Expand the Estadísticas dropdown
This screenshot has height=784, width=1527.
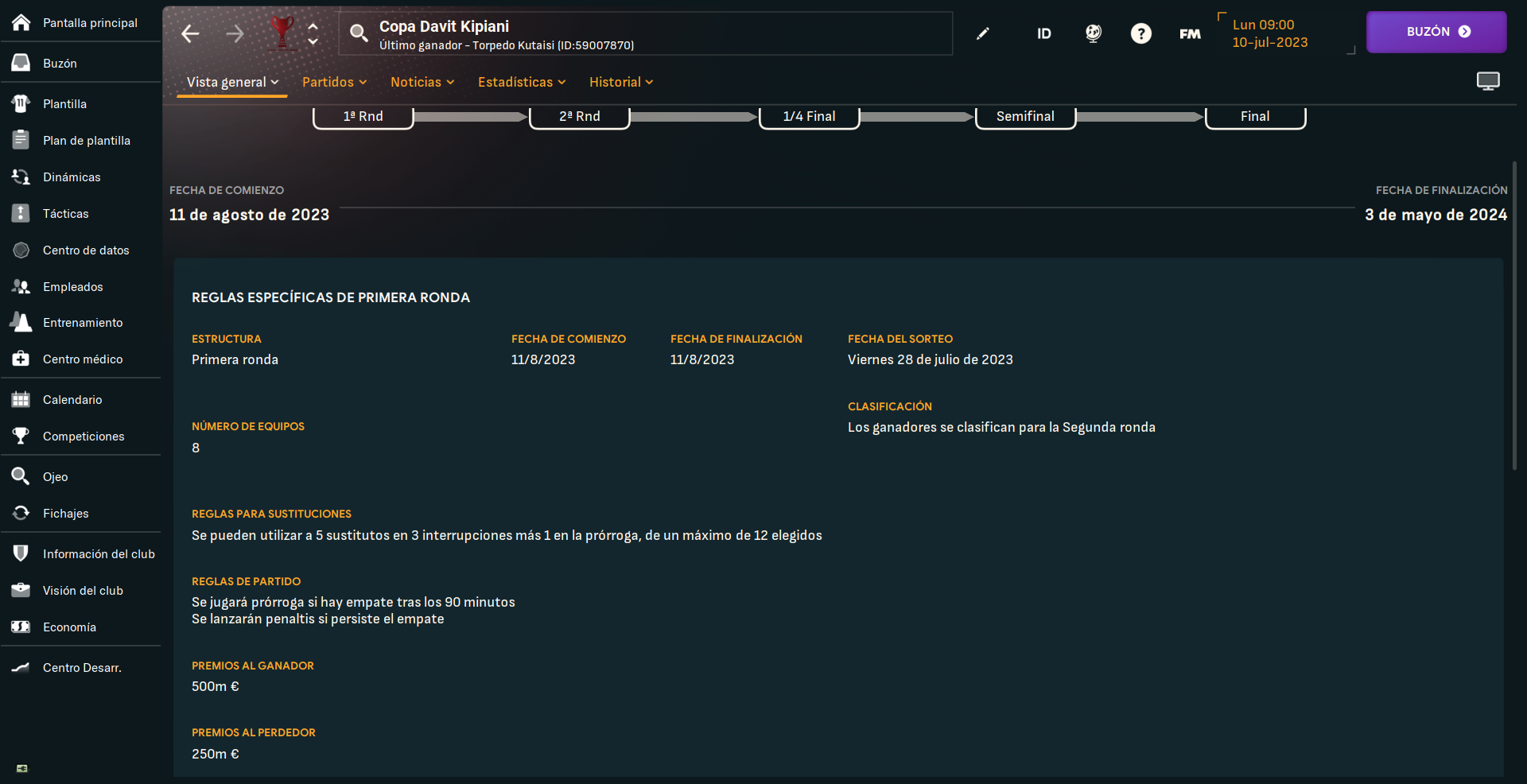[522, 82]
